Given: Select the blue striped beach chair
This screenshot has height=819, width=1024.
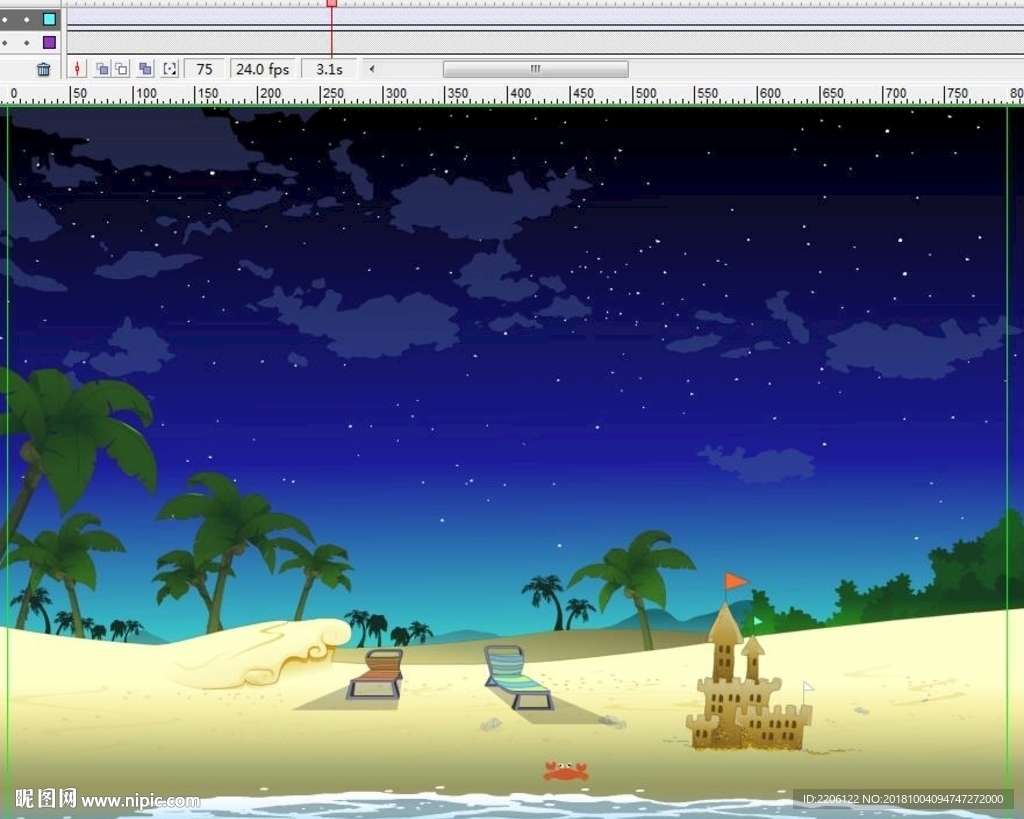Looking at the screenshot, I should [519, 677].
